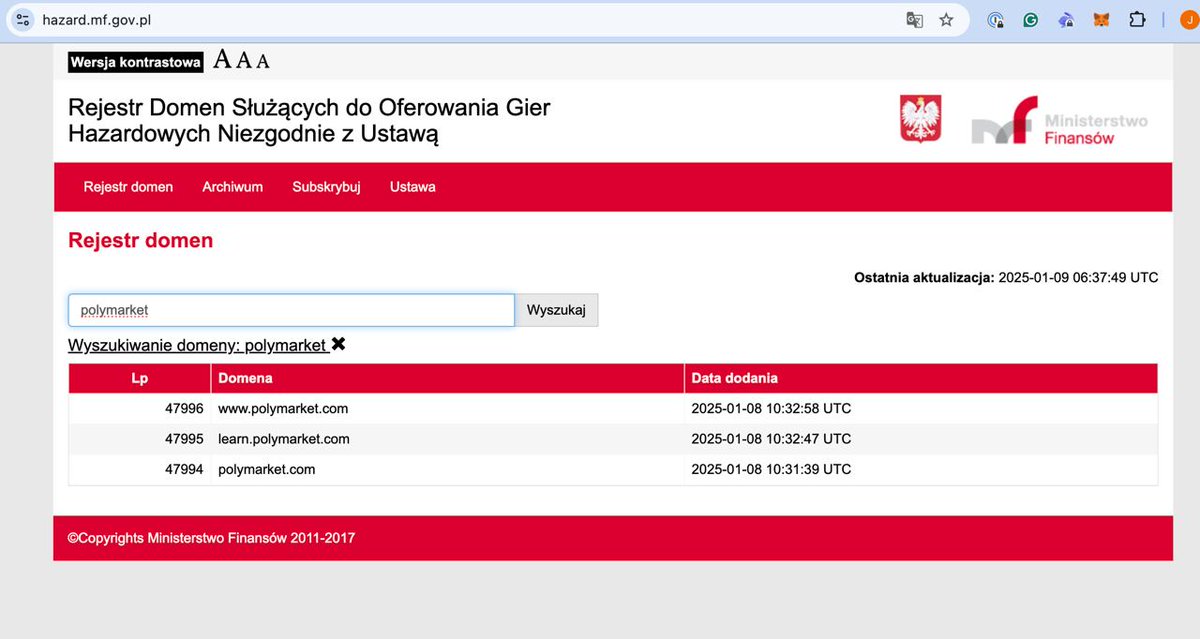The height and width of the screenshot is (639, 1200).
Task: Click the Domena column header
Action: pyautogui.click(x=447, y=378)
